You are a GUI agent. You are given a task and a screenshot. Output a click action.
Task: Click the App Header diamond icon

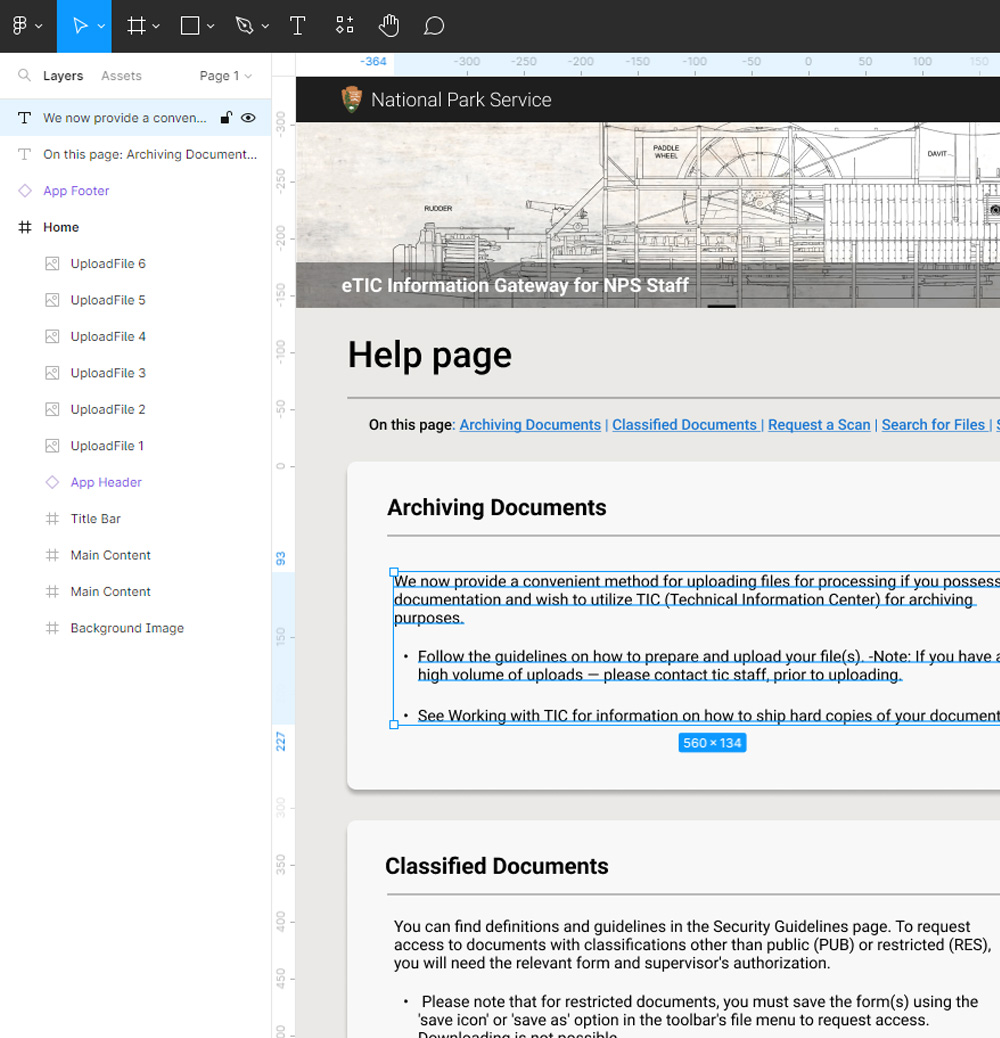(x=52, y=482)
